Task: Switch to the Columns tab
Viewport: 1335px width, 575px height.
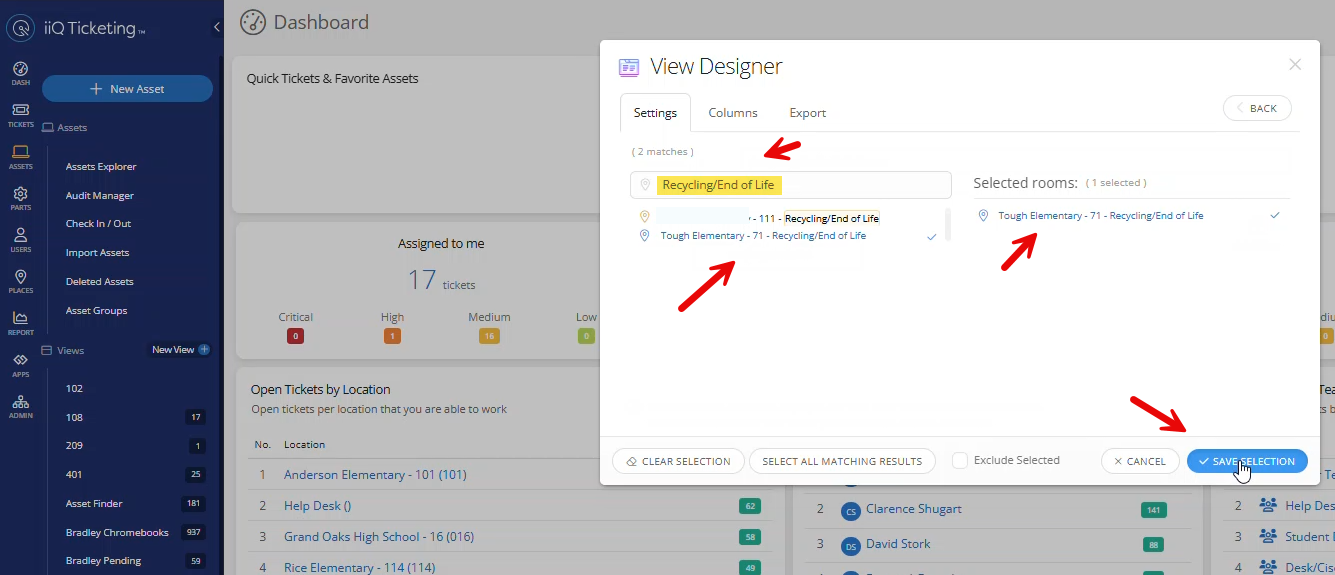Action: tap(733, 113)
